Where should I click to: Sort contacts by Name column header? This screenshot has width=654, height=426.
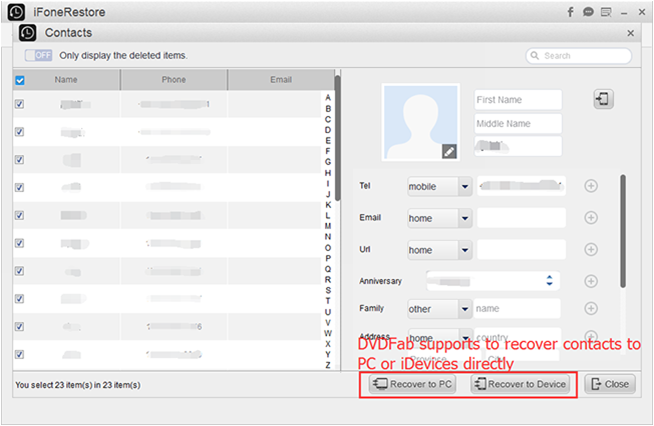(x=66, y=80)
